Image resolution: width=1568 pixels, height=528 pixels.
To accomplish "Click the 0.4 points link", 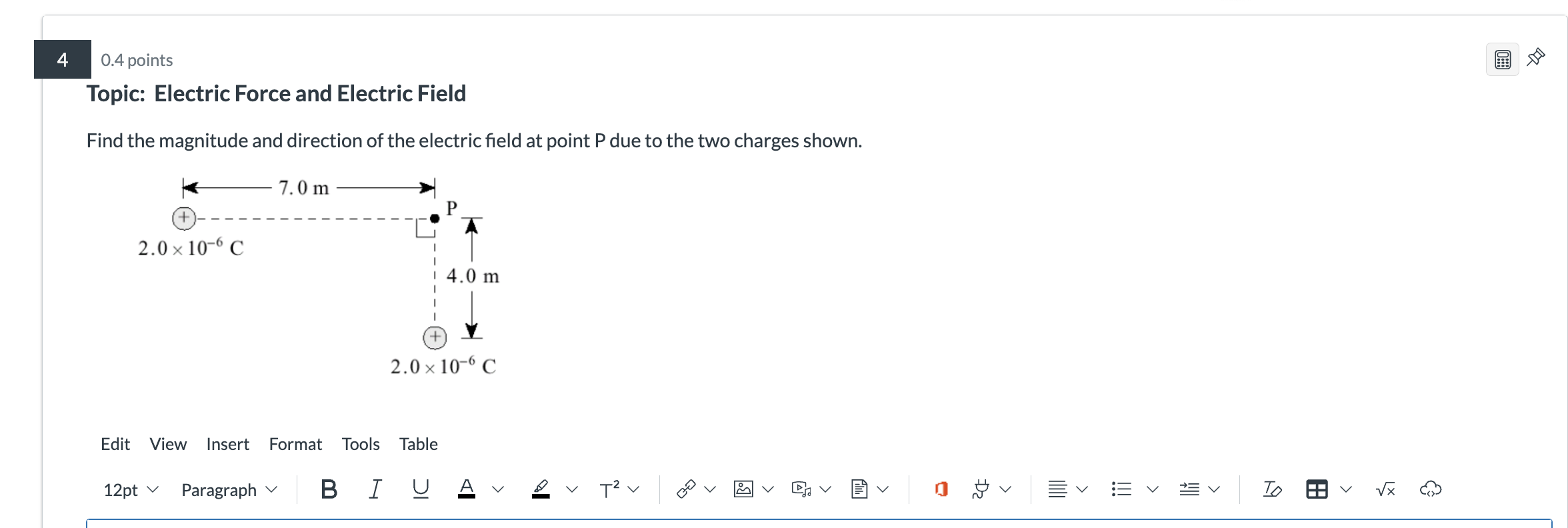I will [x=137, y=59].
